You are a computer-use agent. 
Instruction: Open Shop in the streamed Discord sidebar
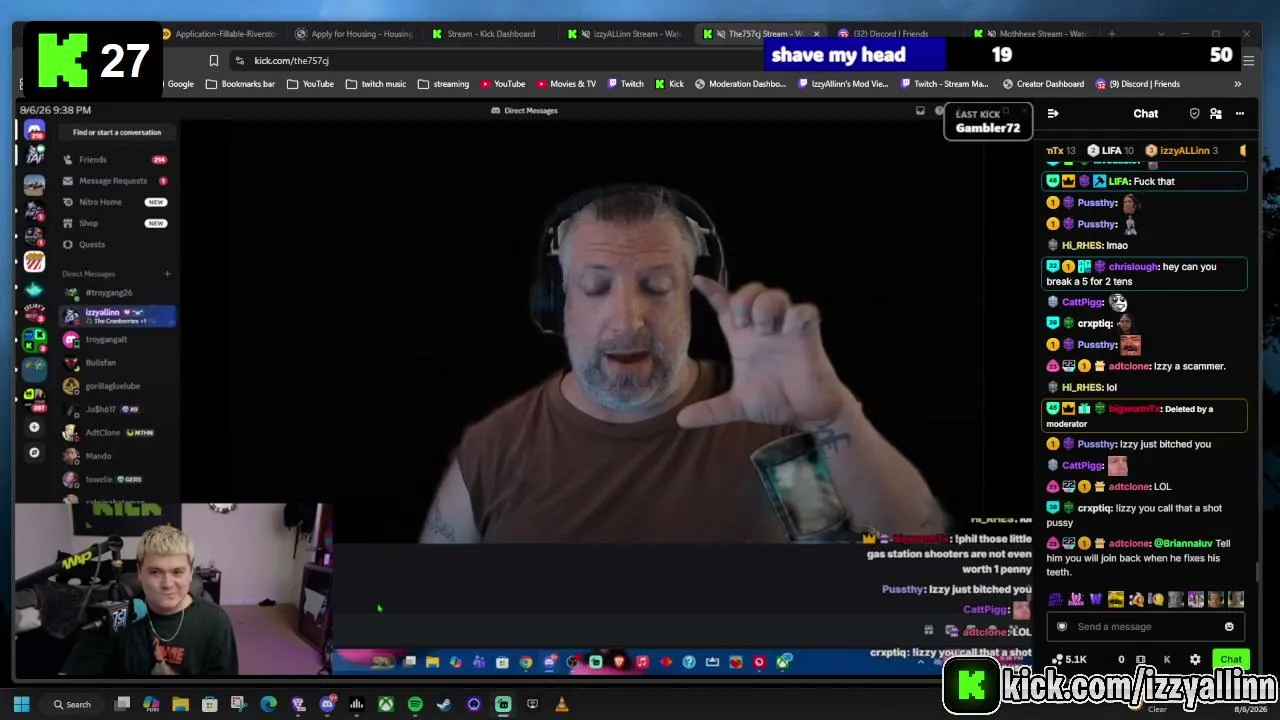click(115, 223)
